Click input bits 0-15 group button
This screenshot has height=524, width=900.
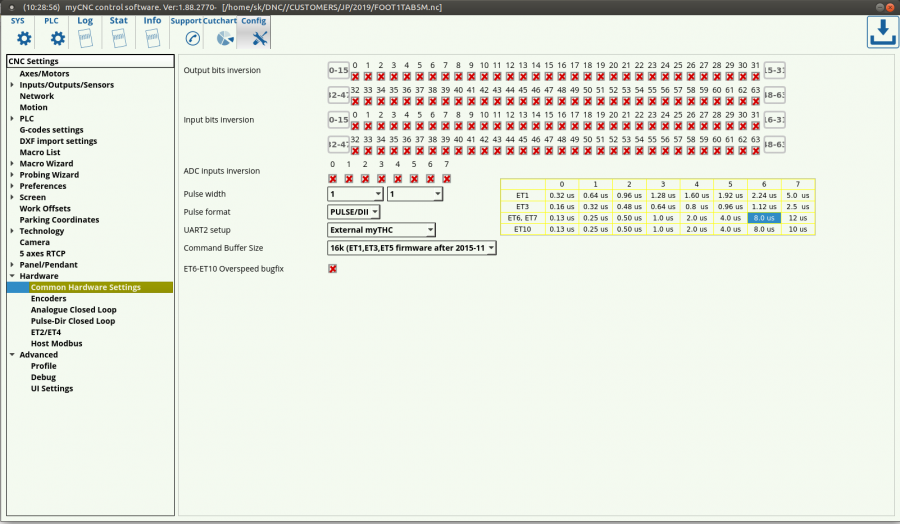pyautogui.click(x=339, y=119)
